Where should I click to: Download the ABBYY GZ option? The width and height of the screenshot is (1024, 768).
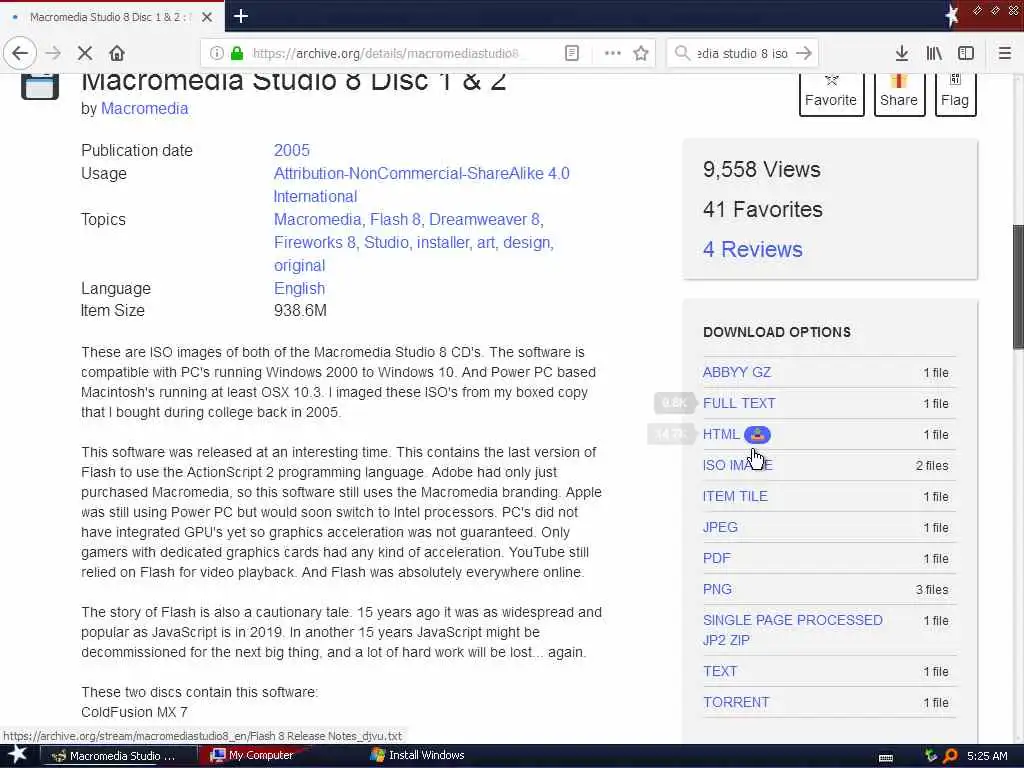tap(737, 372)
